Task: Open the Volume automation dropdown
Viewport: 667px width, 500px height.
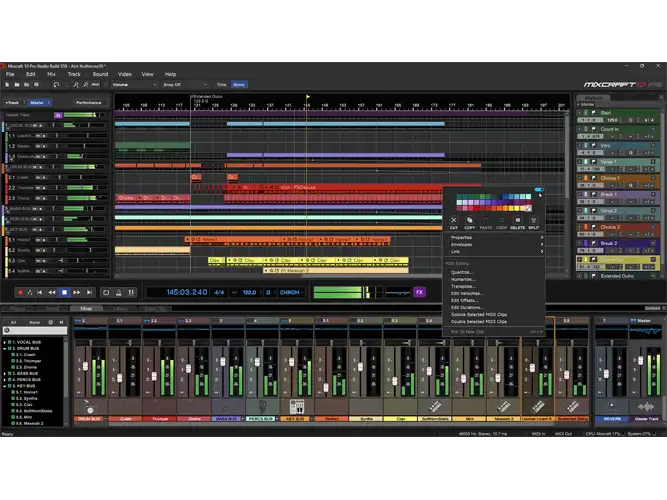Action: pos(134,85)
